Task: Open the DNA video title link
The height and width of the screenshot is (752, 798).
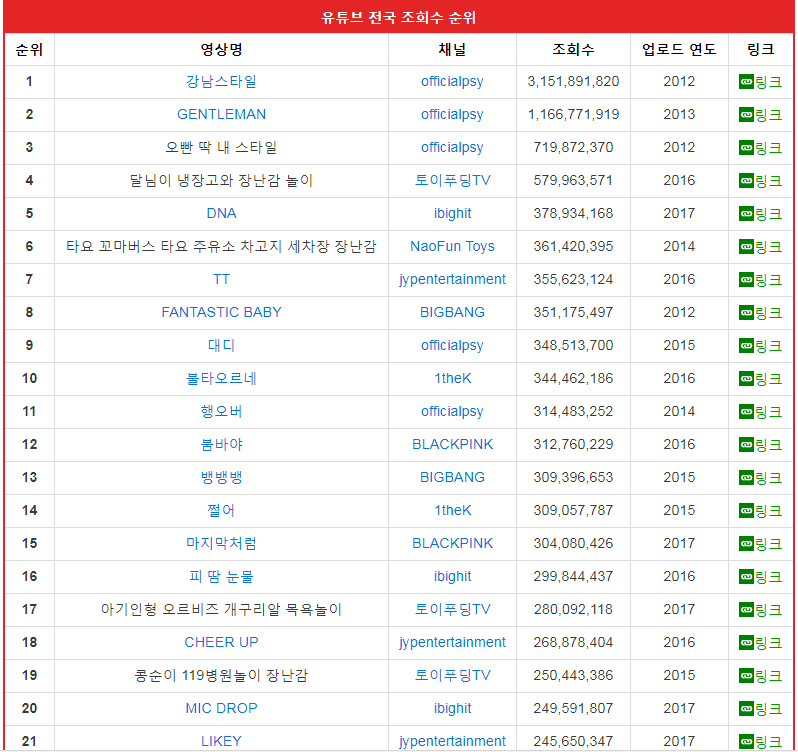Action: tap(221, 213)
